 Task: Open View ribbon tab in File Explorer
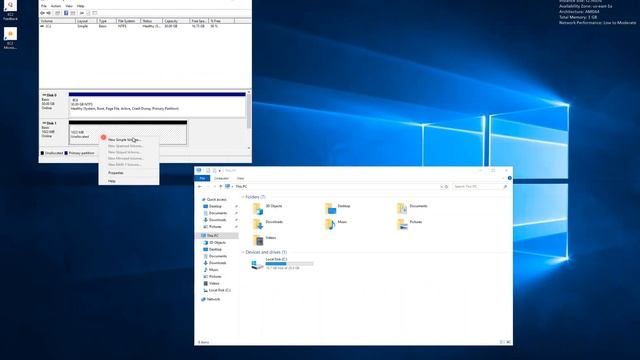(x=240, y=178)
